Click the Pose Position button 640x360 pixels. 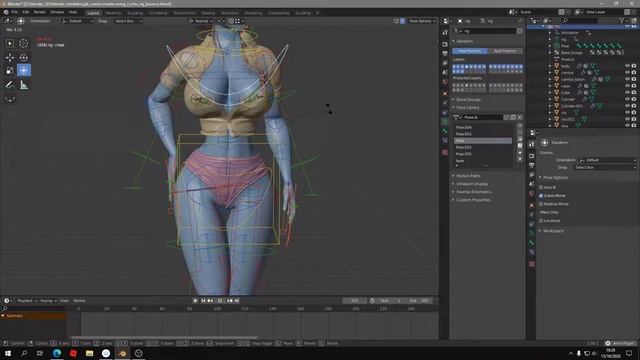(470, 51)
